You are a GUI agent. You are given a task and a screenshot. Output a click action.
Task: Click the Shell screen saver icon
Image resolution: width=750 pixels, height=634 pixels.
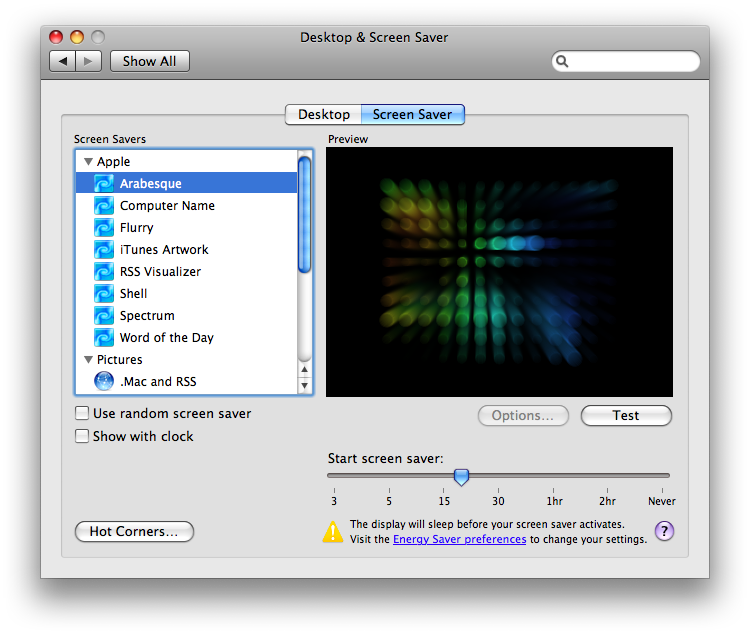pyautogui.click(x=104, y=293)
